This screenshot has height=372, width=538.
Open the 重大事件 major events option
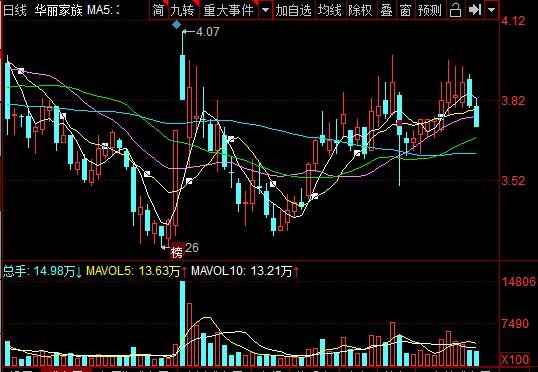(x=228, y=10)
